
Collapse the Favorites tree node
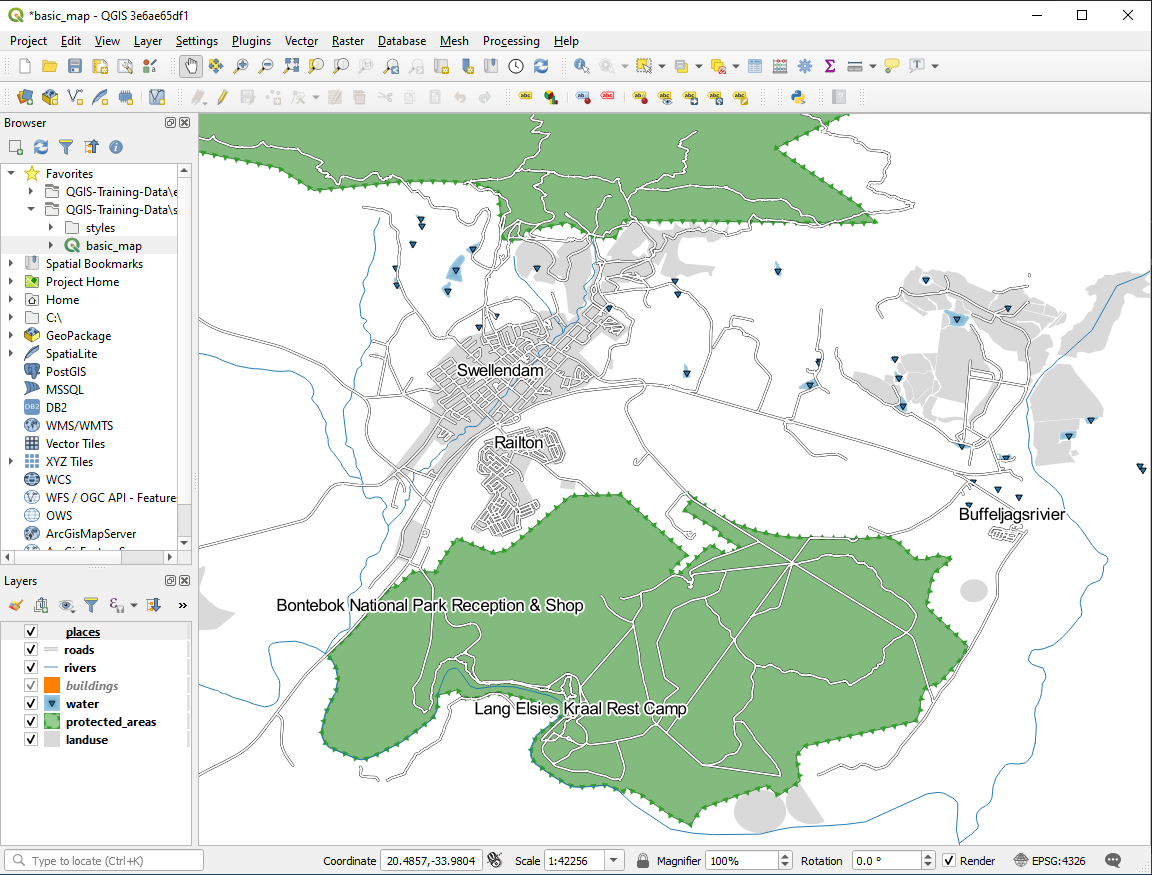coord(11,174)
